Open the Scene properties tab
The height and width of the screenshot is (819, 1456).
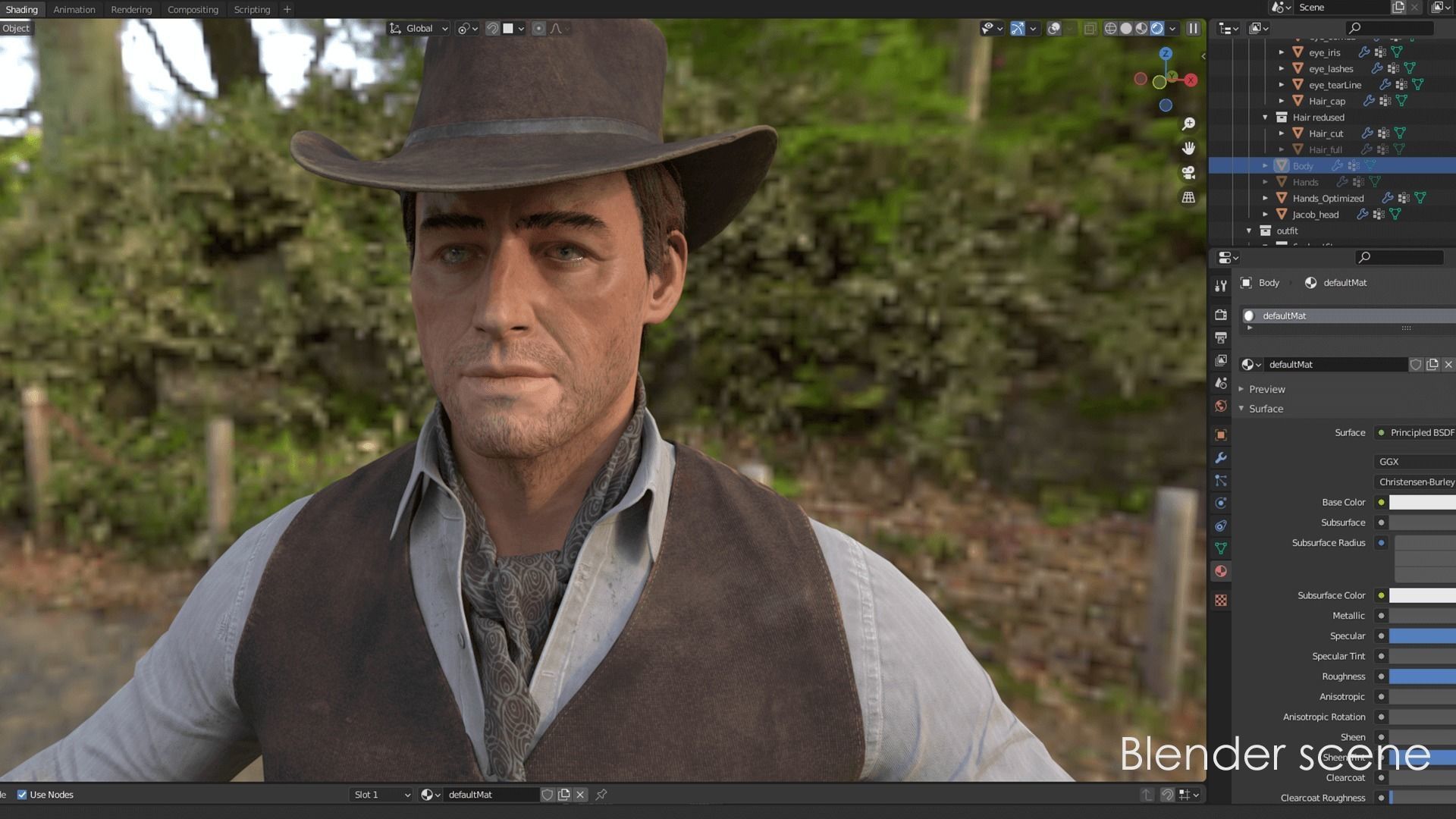pyautogui.click(x=1221, y=383)
